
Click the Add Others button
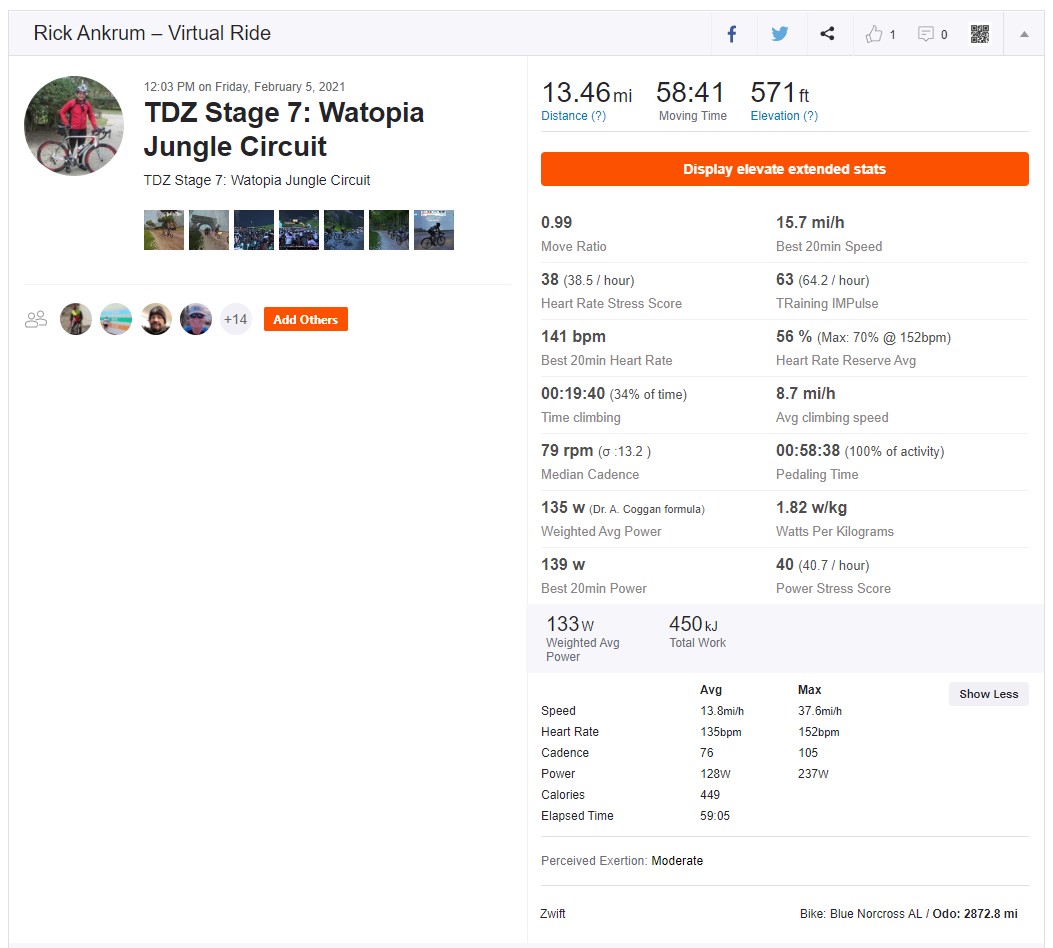306,320
